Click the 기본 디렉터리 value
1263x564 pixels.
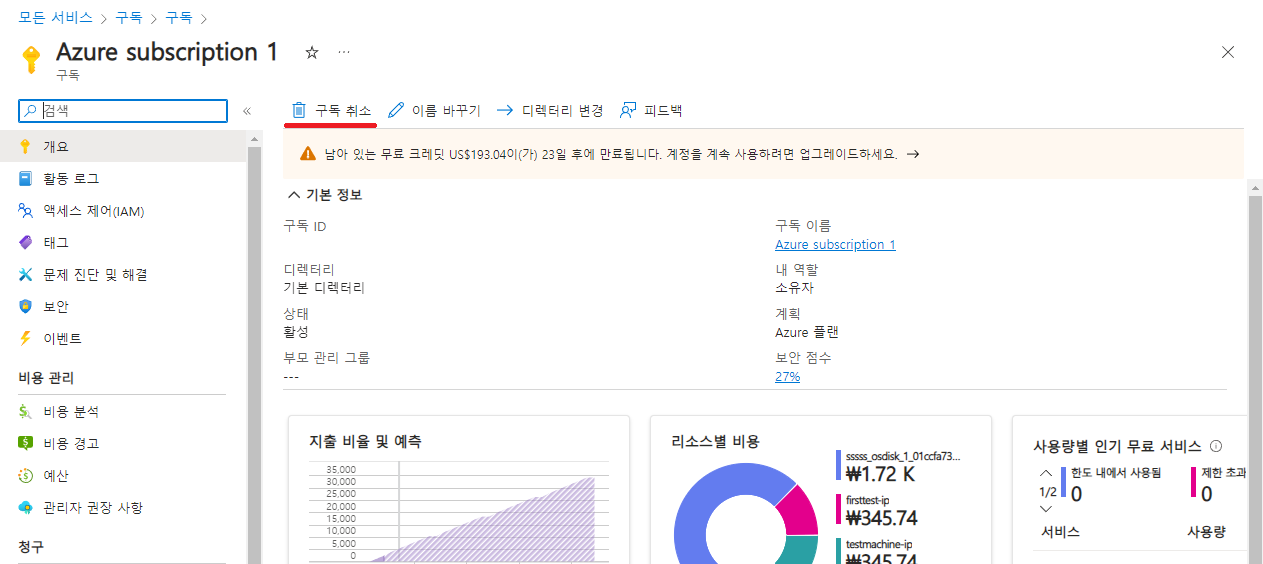(x=324, y=288)
